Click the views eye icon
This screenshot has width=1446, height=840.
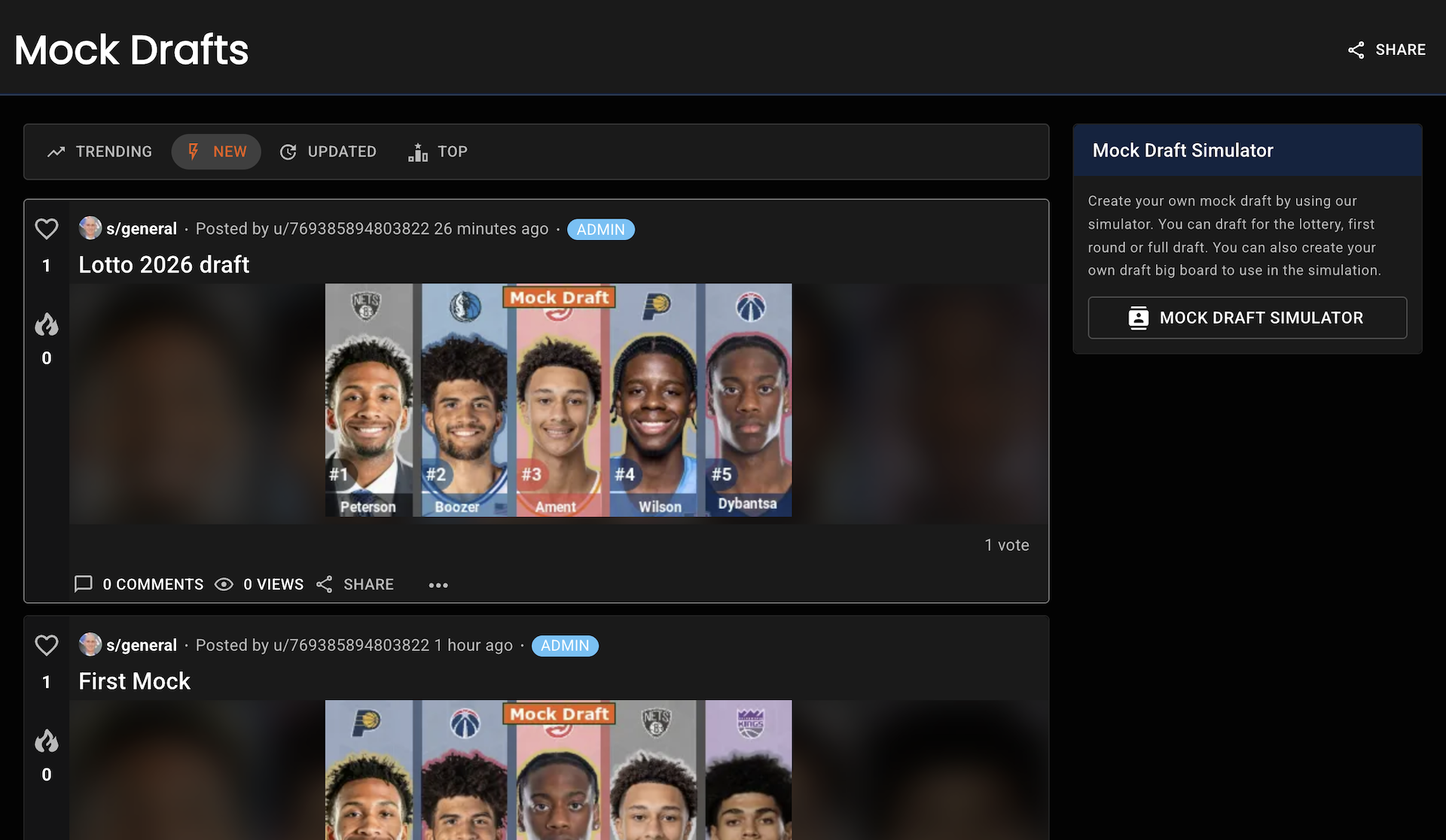(x=224, y=584)
